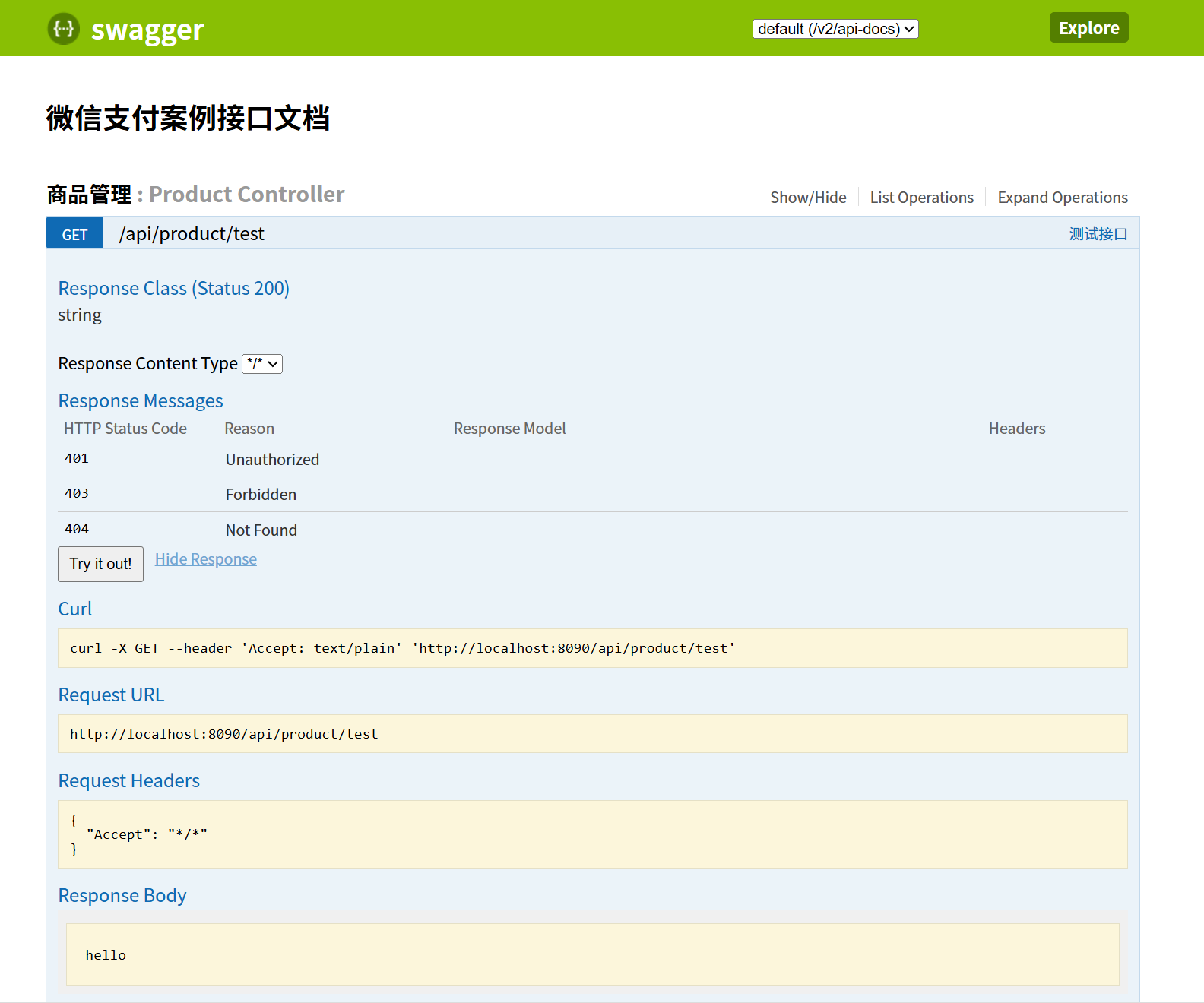Click the Response Class (Status 200) heading

pyautogui.click(x=174, y=289)
